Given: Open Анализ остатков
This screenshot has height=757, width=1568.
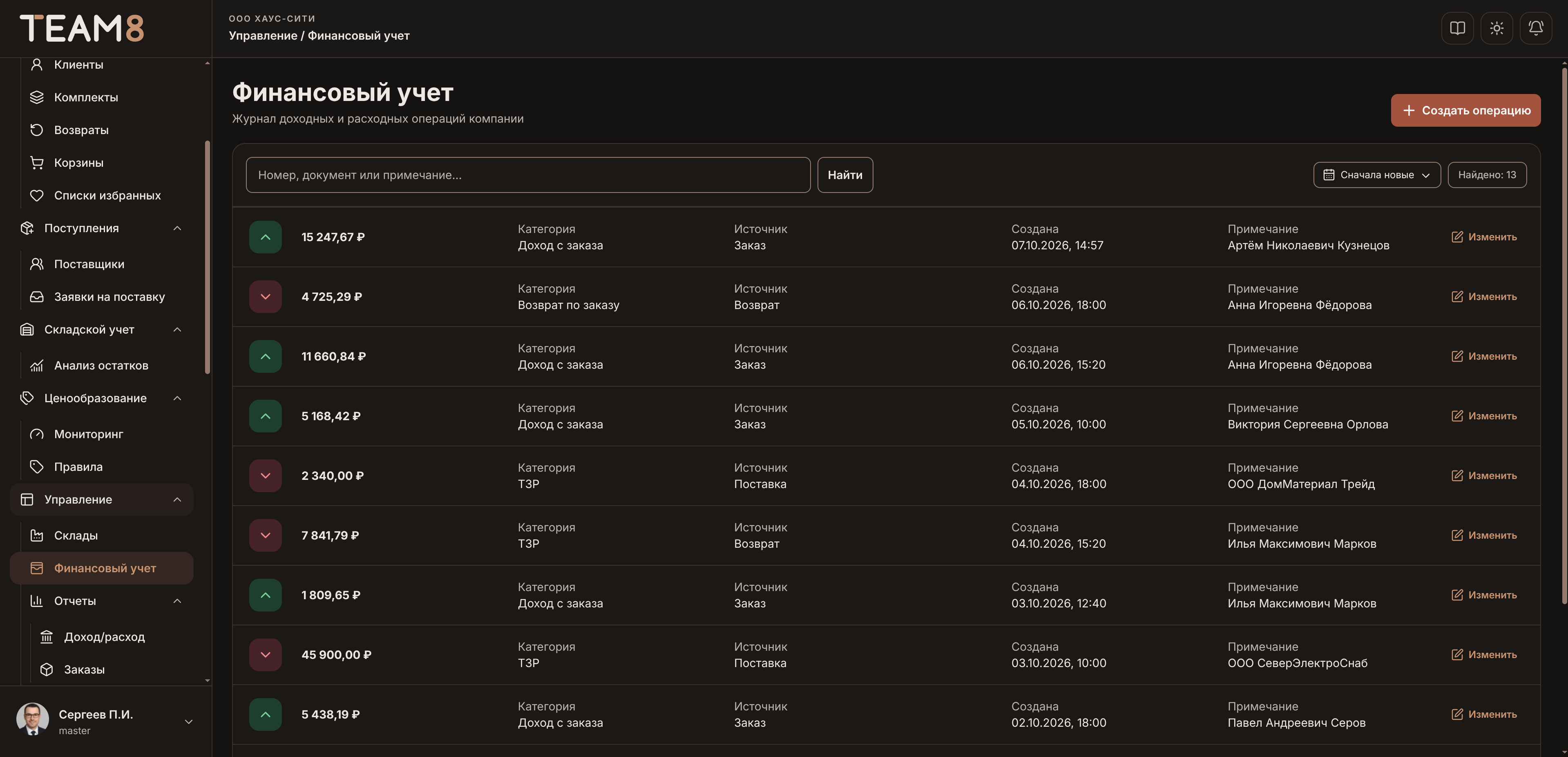Looking at the screenshot, I should pyautogui.click(x=102, y=365).
